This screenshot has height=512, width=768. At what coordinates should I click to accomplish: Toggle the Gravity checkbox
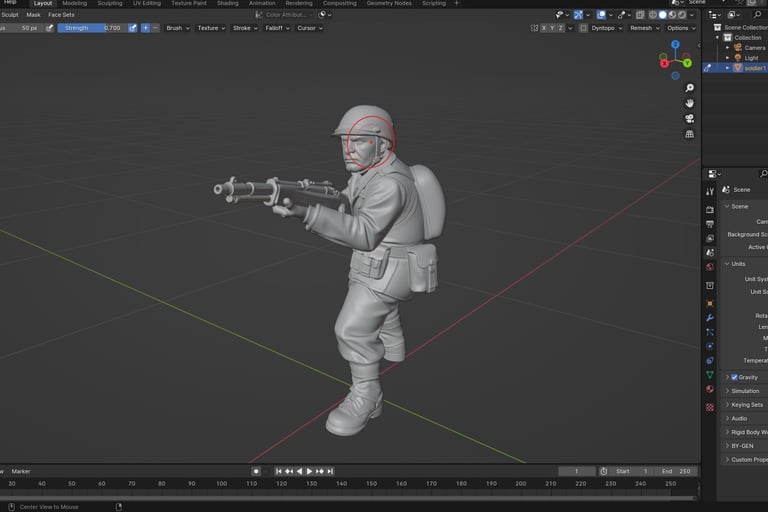734,377
